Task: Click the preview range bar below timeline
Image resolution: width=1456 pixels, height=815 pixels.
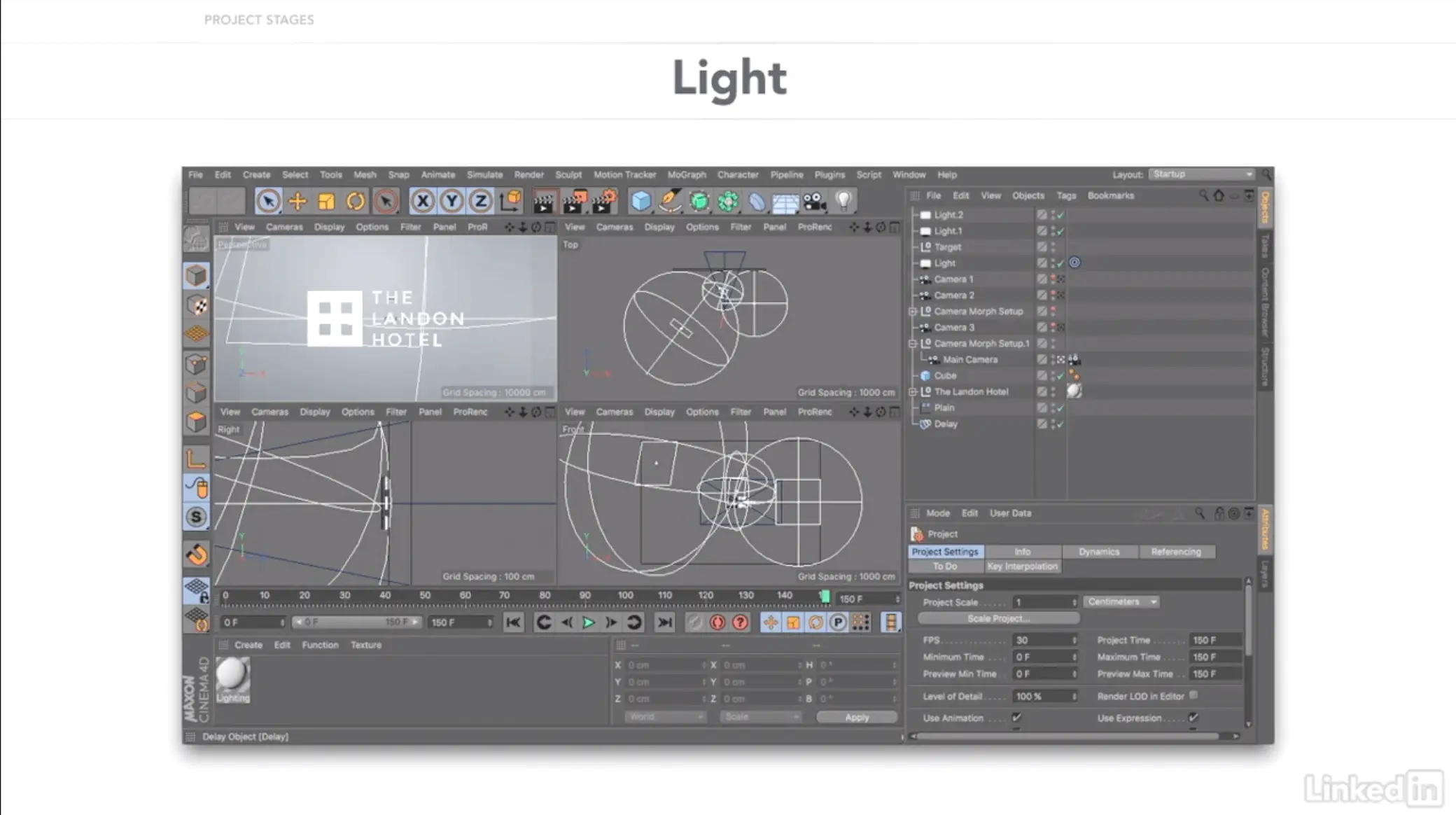Action: pyautogui.click(x=357, y=622)
